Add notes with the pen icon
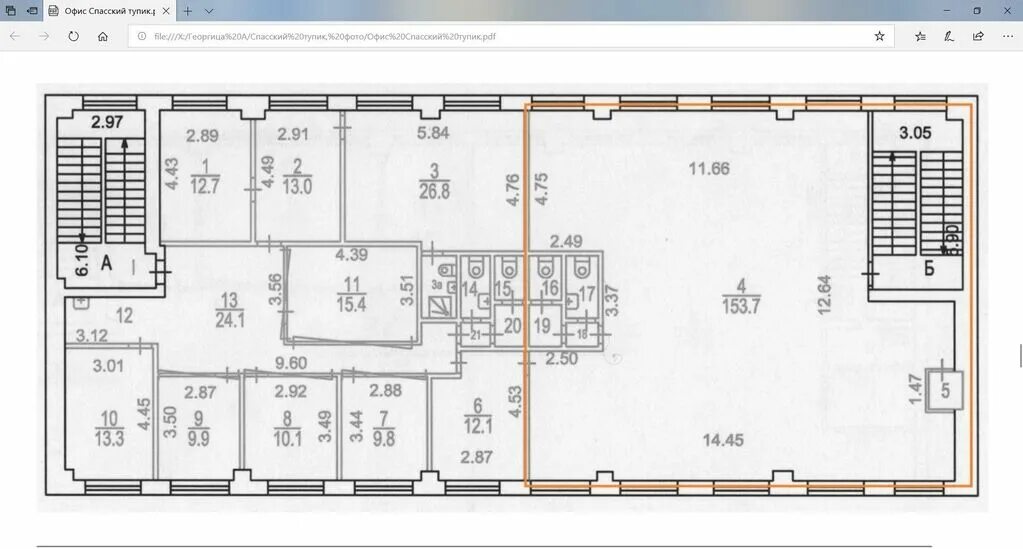 point(949,37)
